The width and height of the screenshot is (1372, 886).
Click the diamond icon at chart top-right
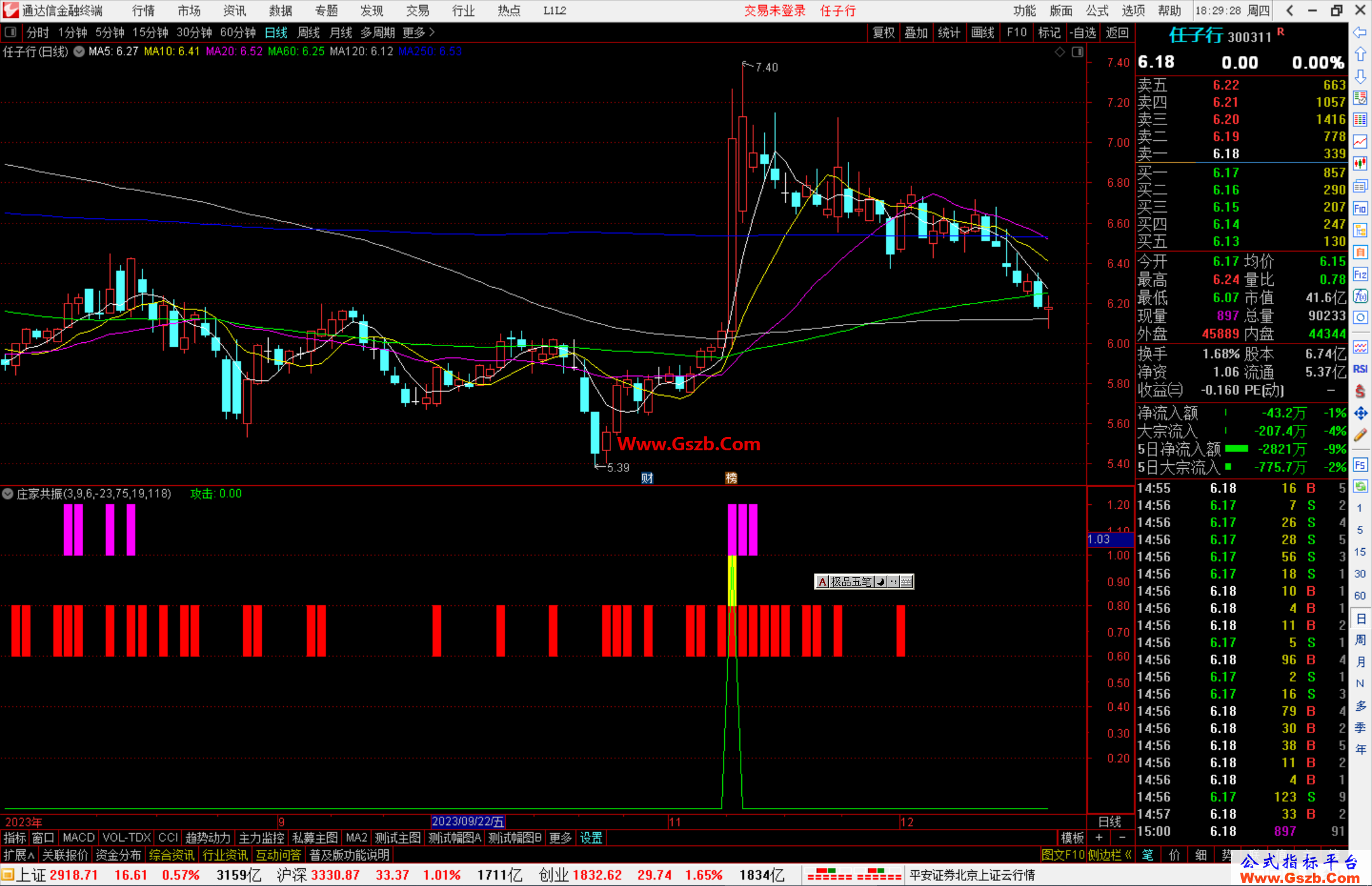1060,52
